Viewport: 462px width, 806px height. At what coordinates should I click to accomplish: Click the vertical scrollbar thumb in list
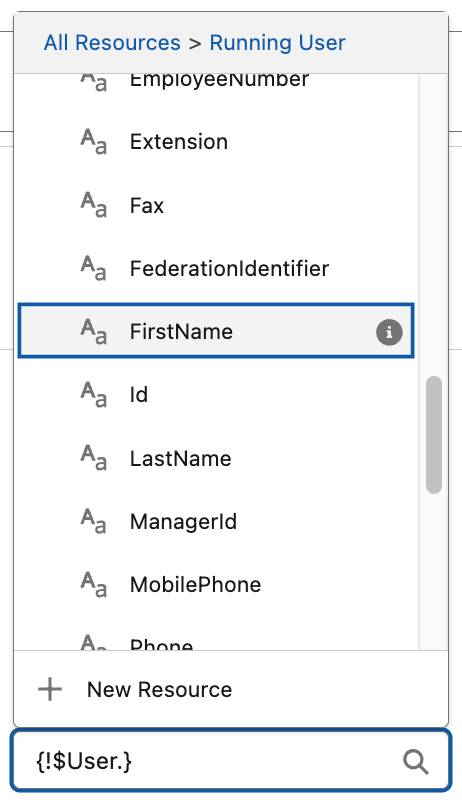(434, 435)
